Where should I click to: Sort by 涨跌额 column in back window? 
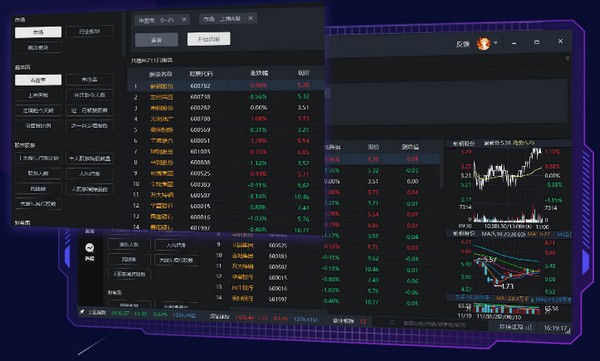point(410,147)
